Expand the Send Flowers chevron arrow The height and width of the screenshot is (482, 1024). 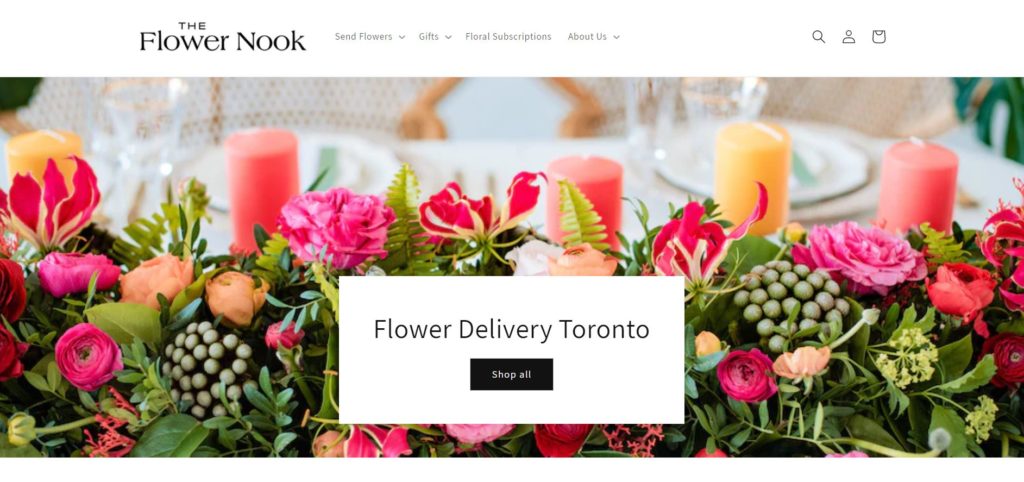coord(402,37)
